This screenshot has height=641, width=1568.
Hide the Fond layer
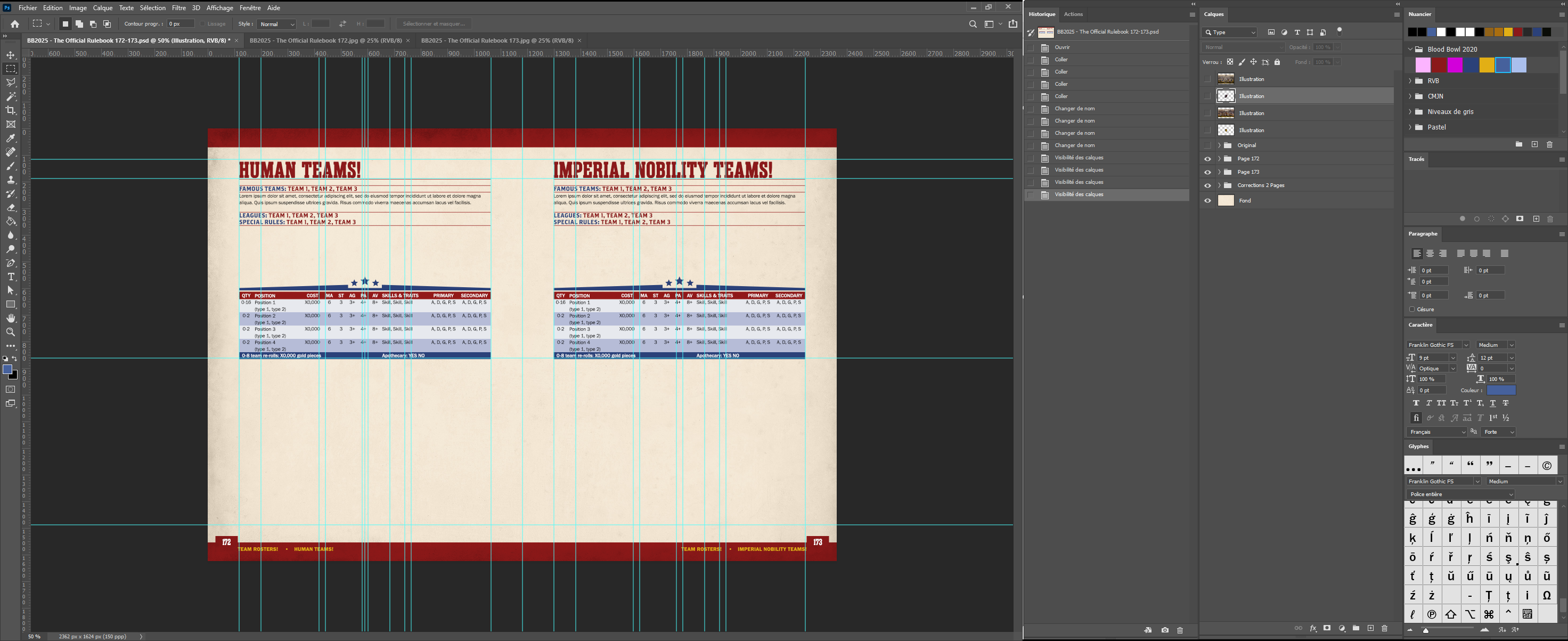(x=1207, y=201)
